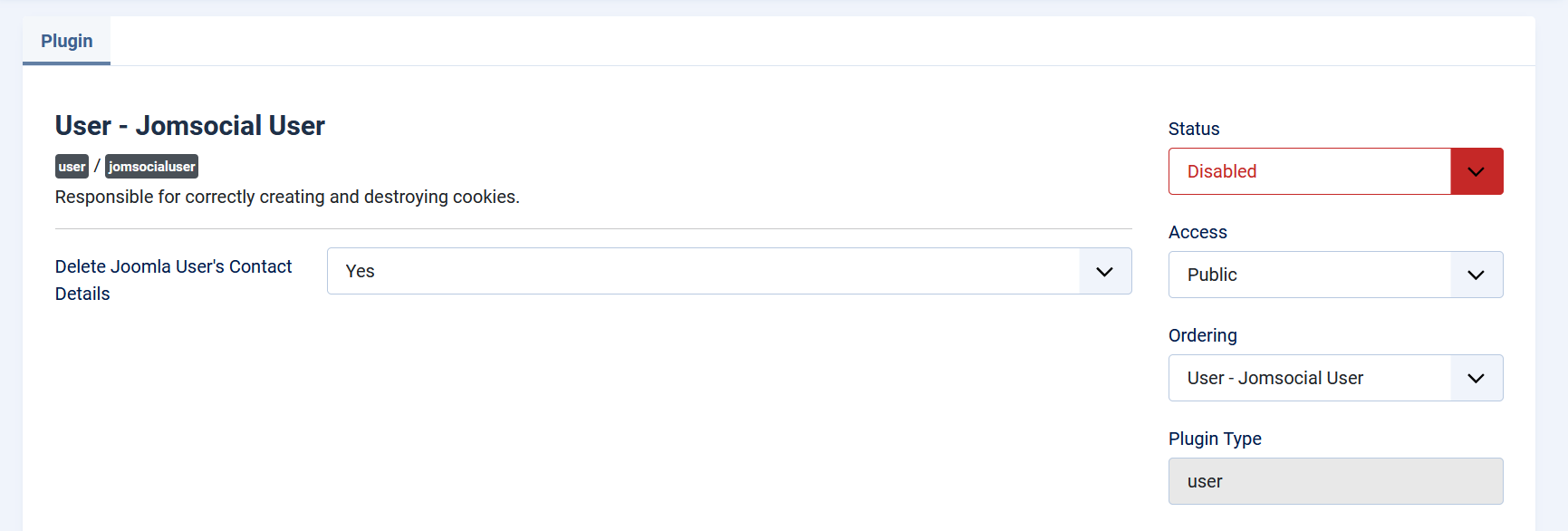Screen dimensions: 1568x531
Task: Click the "jomsocialuser" element badge
Action: [151, 167]
